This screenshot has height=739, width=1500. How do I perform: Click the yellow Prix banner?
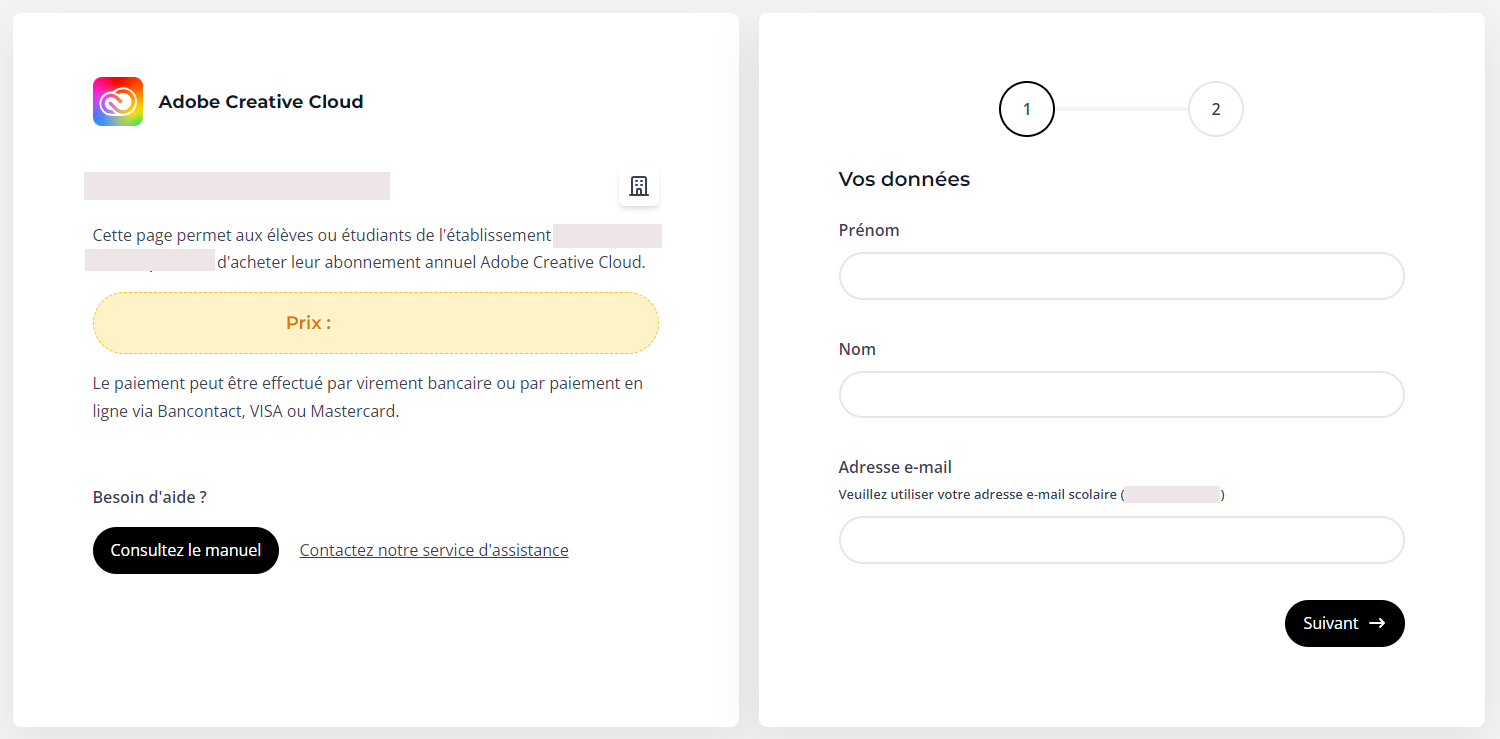click(x=376, y=323)
